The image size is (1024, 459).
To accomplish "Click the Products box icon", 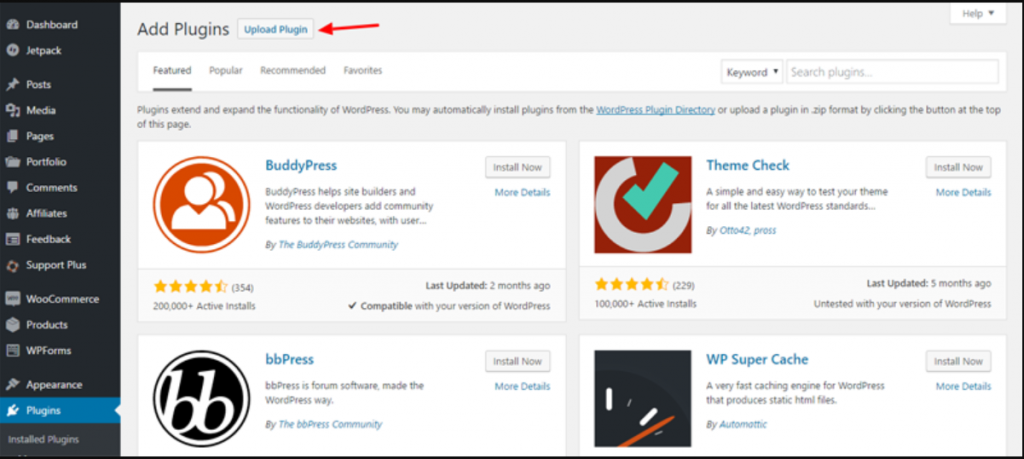I will point(12,324).
